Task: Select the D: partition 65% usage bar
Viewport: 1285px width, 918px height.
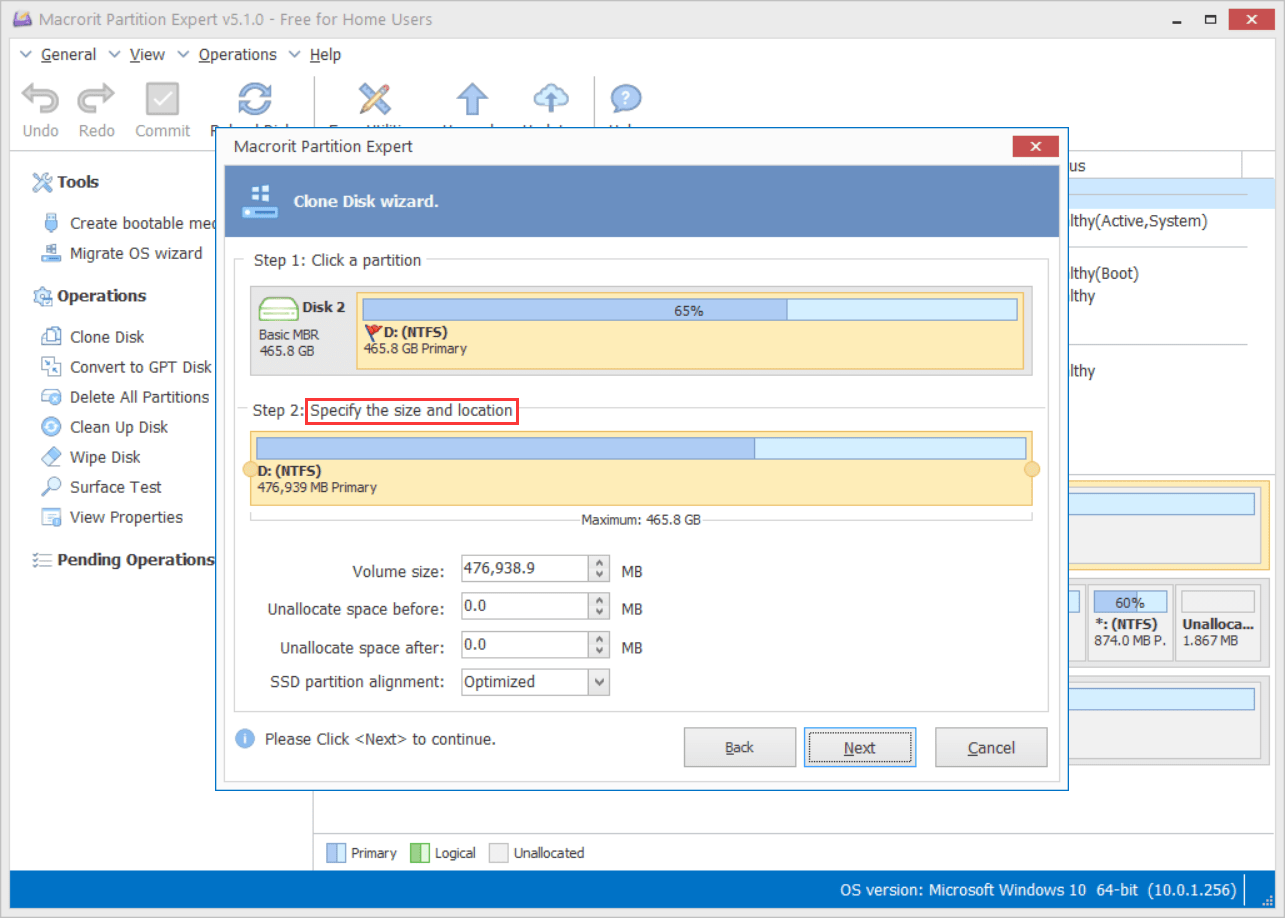Action: pos(690,310)
